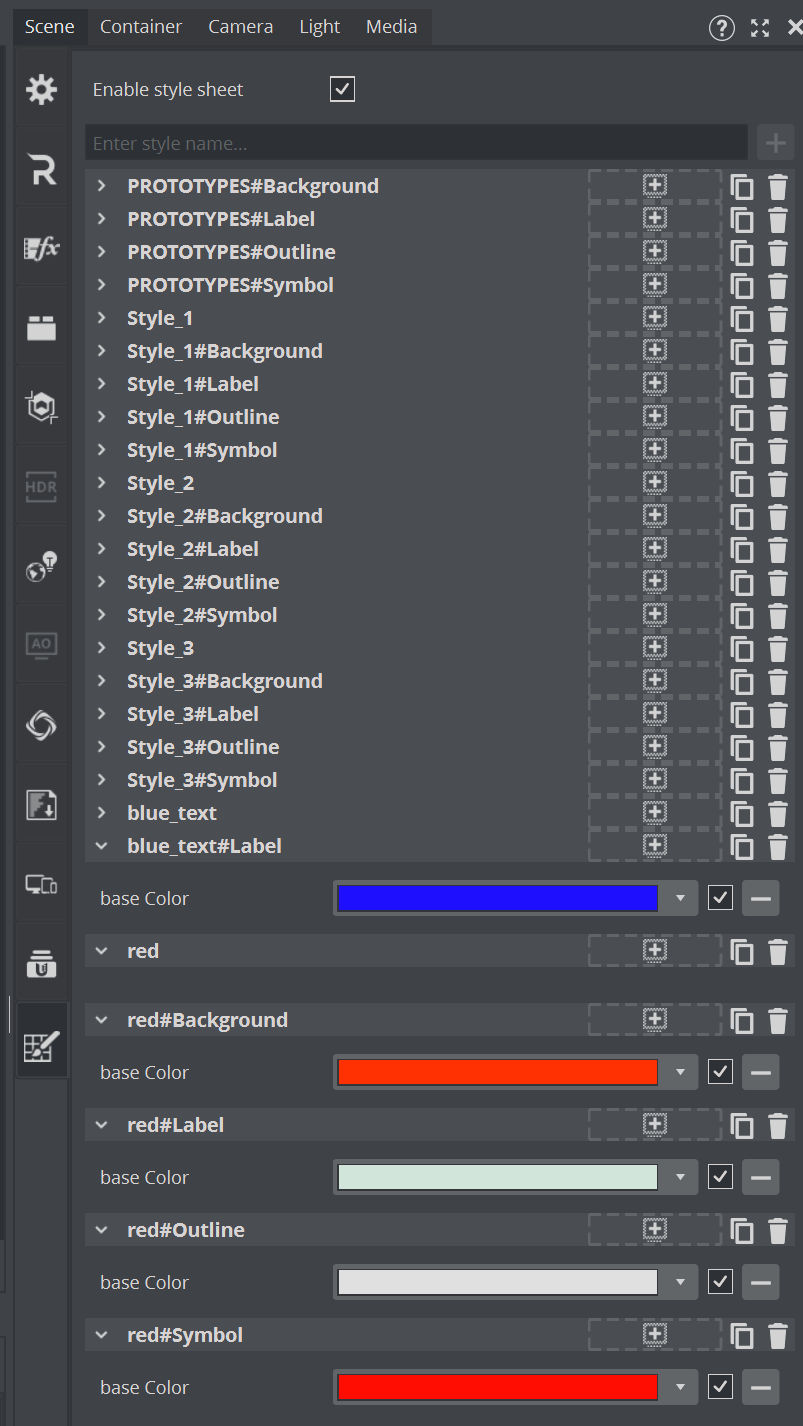Toggle red#Background base Color checkbox
The image size is (803, 1426).
720,1072
